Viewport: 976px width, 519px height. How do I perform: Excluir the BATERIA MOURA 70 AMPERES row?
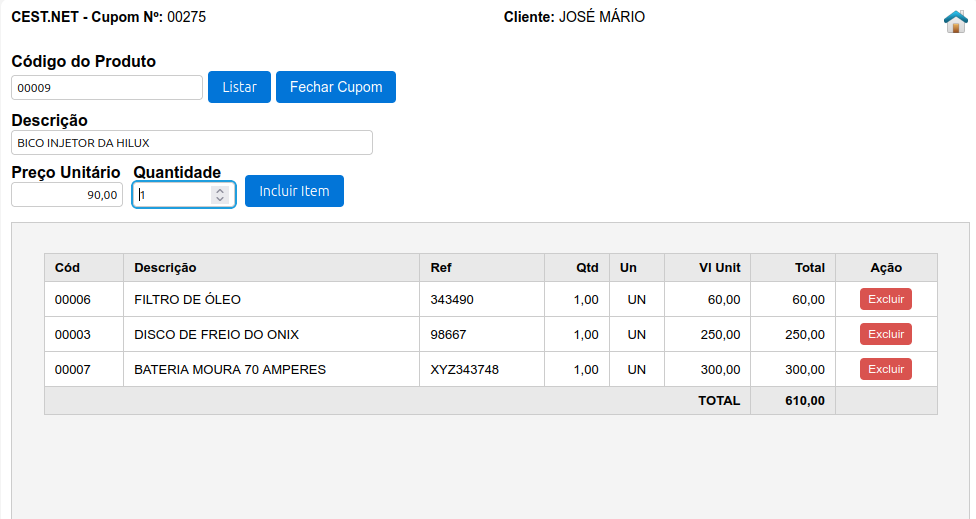pyautogui.click(x=885, y=369)
